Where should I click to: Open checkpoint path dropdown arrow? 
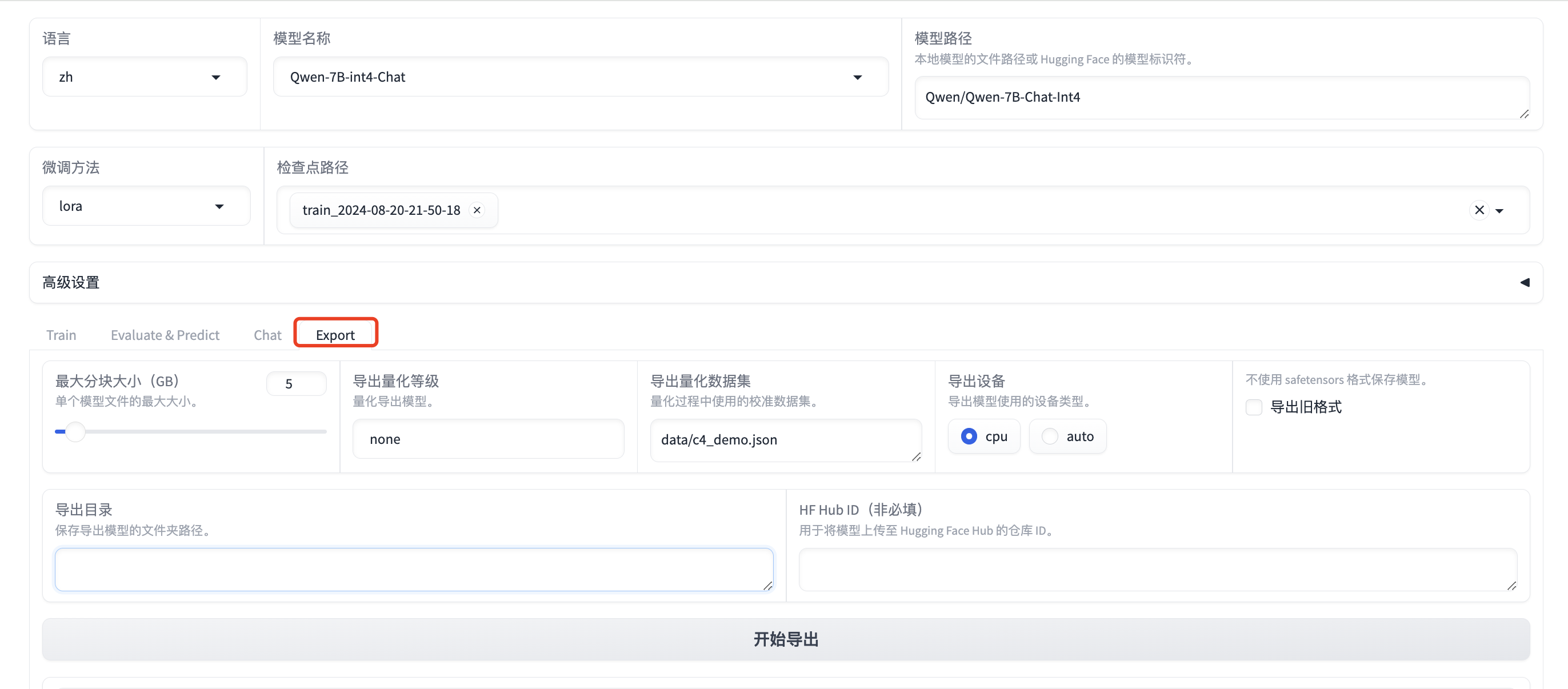coord(1500,211)
